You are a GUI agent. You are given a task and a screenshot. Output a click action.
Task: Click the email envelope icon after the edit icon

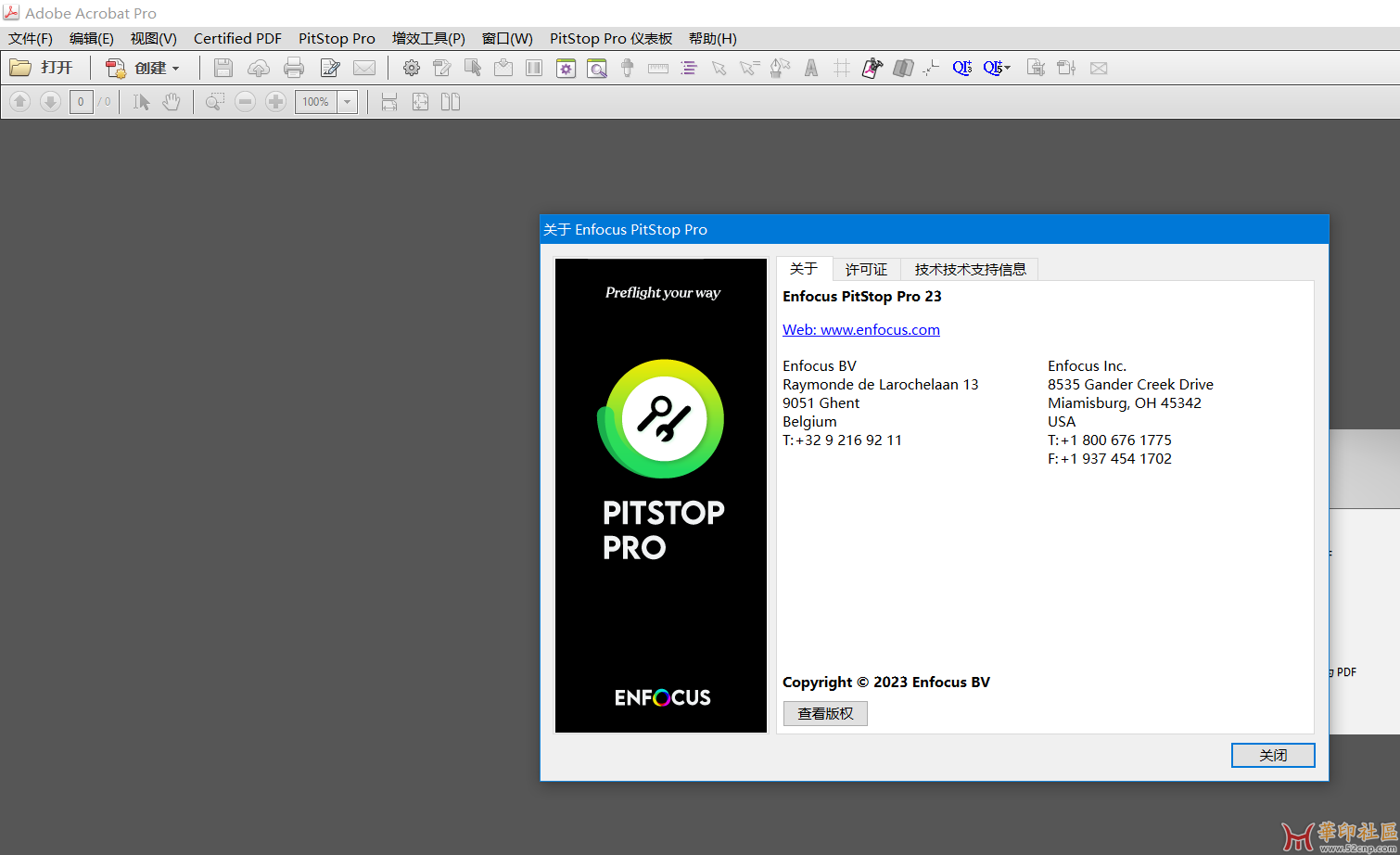(x=364, y=68)
